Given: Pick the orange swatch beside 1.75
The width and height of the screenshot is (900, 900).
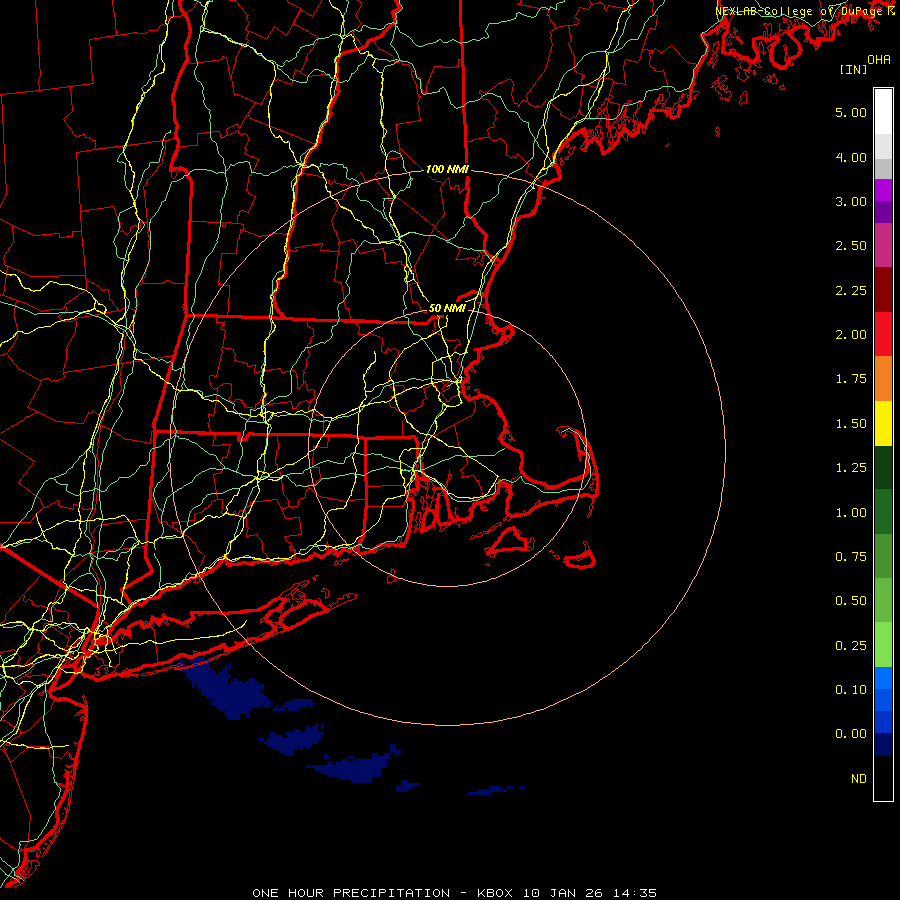Looking at the screenshot, I should click(x=883, y=379).
